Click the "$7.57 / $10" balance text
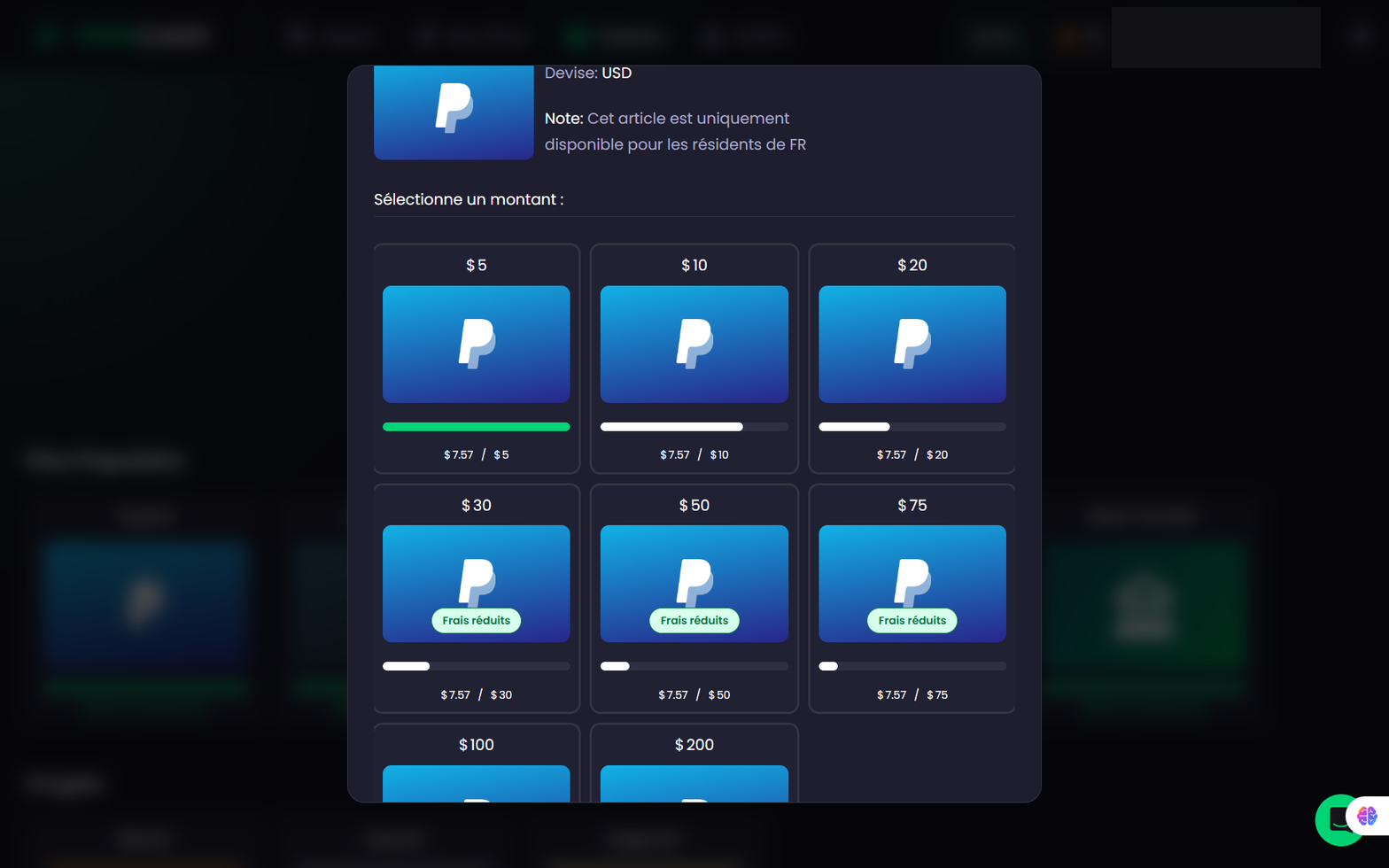This screenshot has height=868, width=1389. coord(694,454)
